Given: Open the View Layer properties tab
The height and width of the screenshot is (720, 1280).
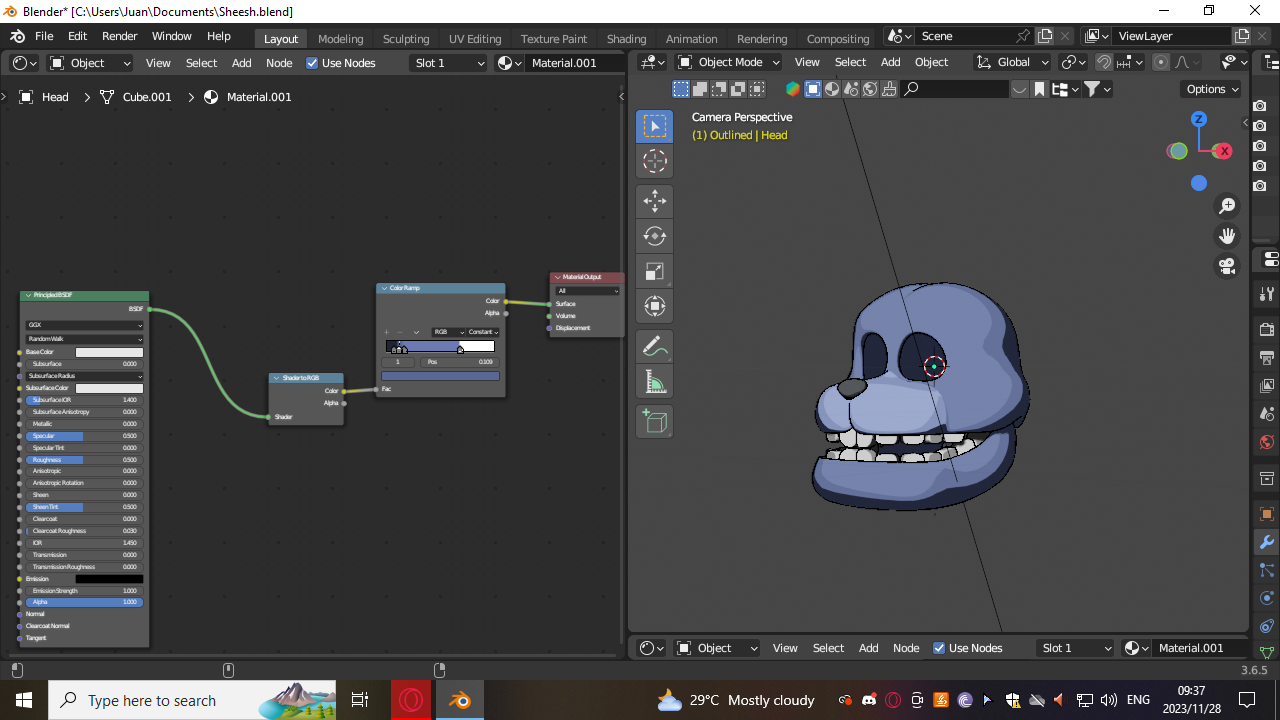Looking at the screenshot, I should [1267, 386].
